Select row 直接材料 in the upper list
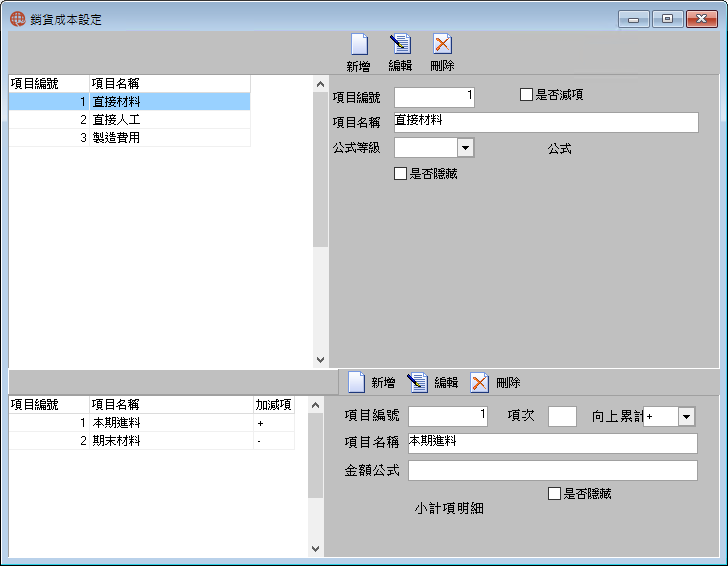Image resolution: width=728 pixels, height=566 pixels. click(130, 101)
